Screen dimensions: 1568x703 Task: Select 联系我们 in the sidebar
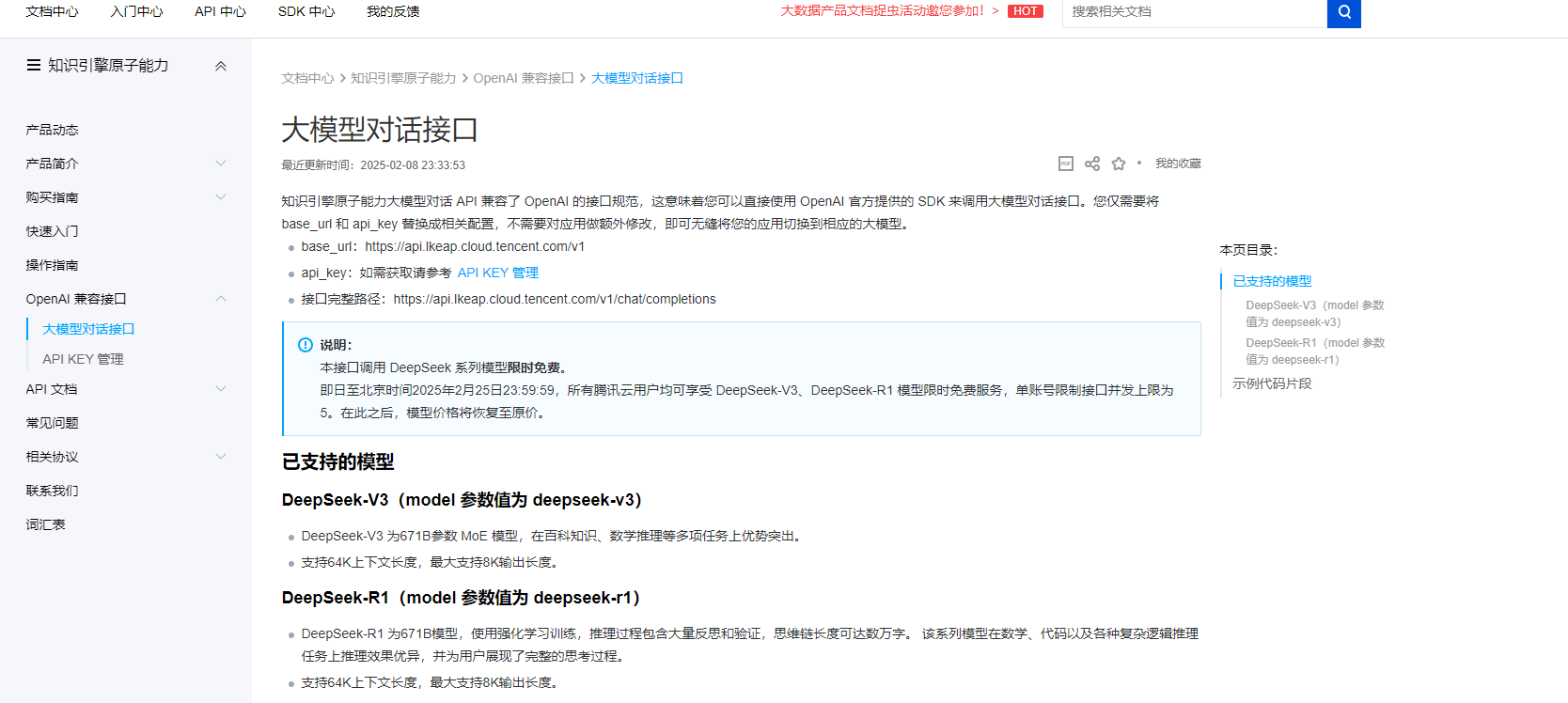[x=52, y=491]
